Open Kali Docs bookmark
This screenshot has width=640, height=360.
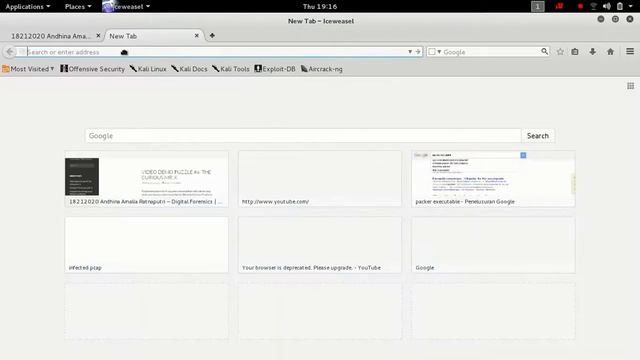click(189, 69)
